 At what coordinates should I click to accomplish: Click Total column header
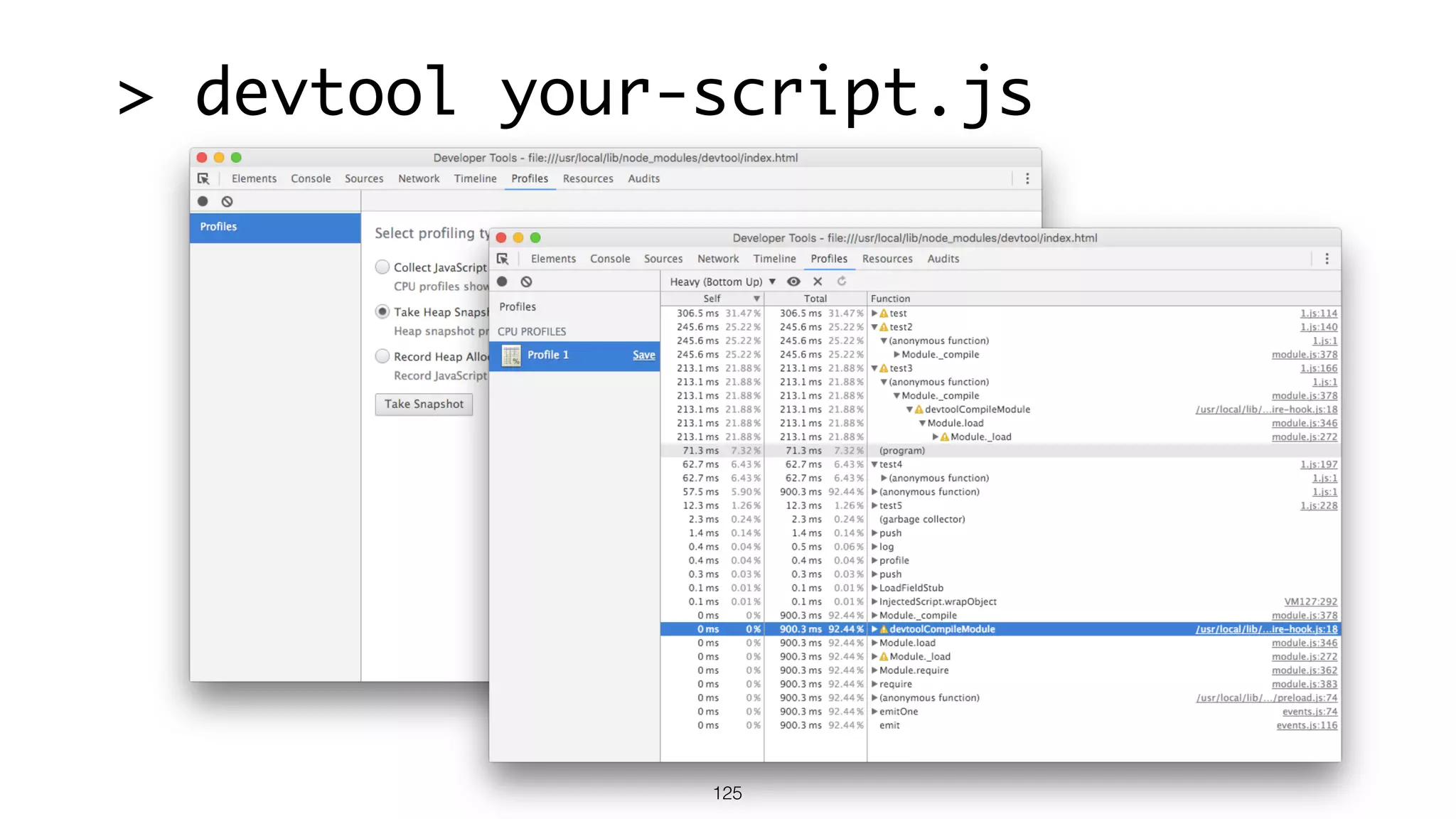815,299
